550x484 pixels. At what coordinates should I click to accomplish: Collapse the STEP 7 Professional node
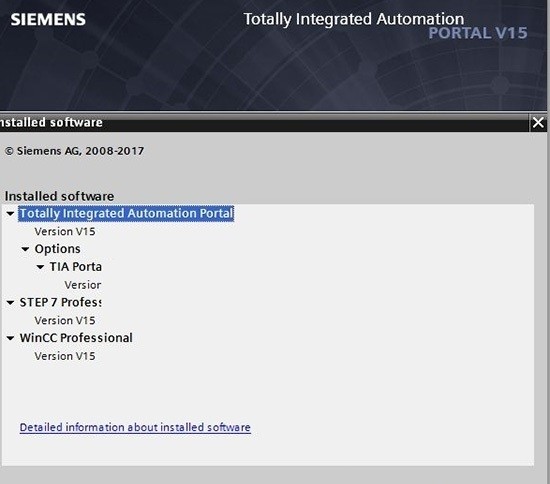pos(11,303)
